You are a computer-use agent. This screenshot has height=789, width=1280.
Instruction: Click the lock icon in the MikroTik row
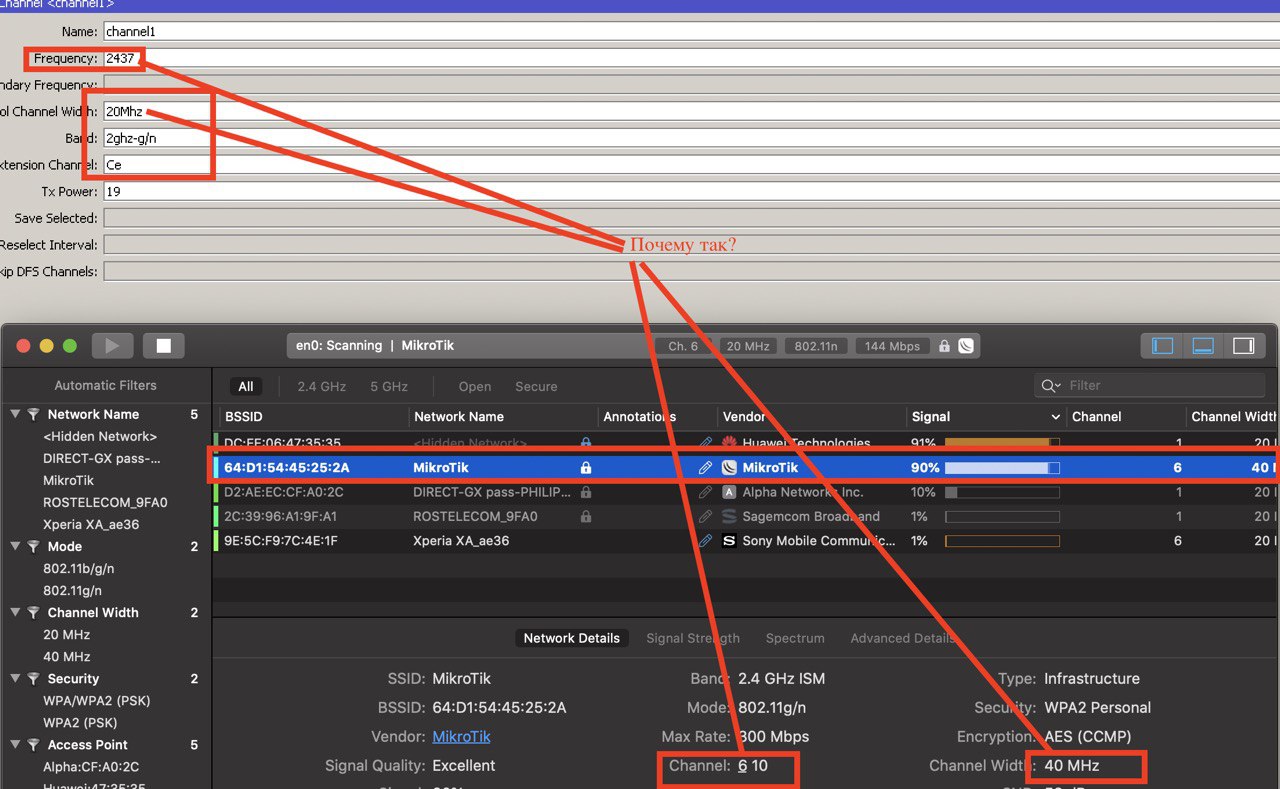click(586, 467)
